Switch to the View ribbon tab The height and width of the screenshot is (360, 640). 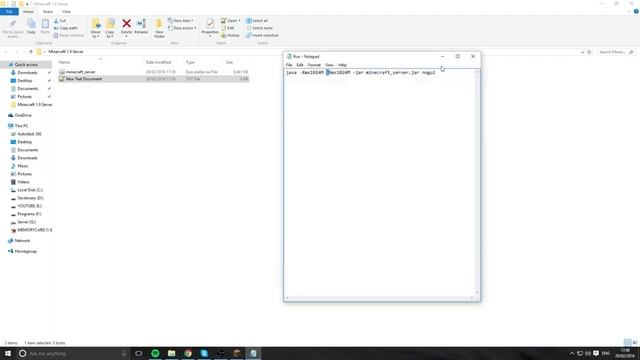[x=66, y=11]
